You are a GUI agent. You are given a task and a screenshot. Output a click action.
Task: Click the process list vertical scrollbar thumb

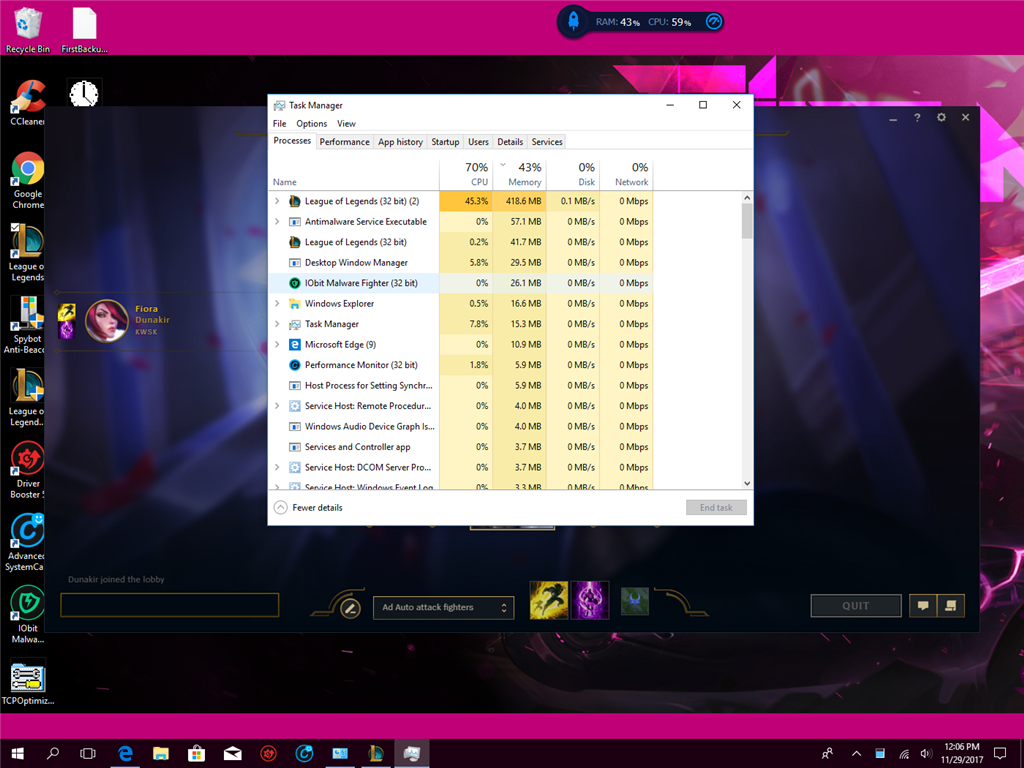(x=747, y=221)
